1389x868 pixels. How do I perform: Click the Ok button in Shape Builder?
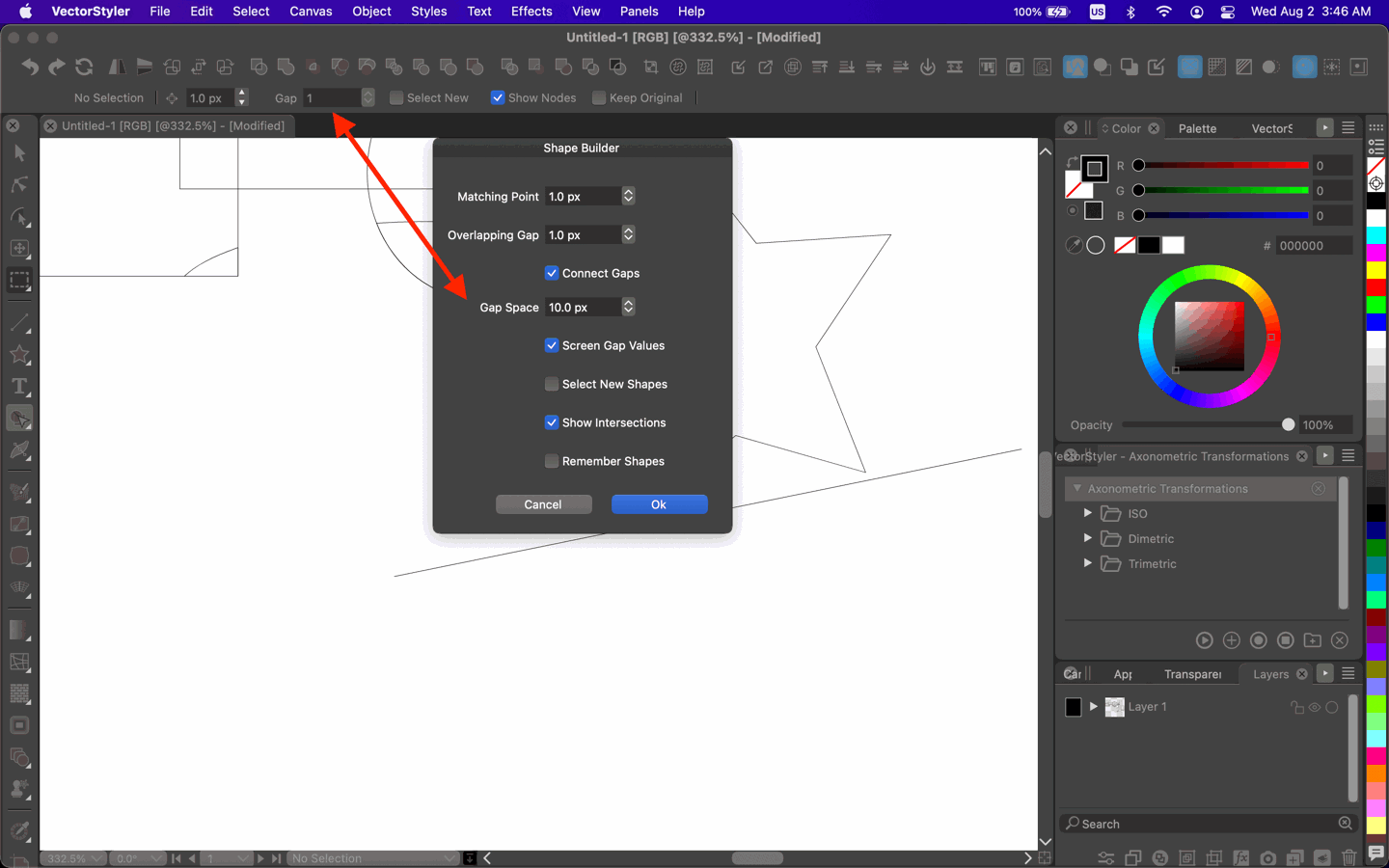point(659,504)
